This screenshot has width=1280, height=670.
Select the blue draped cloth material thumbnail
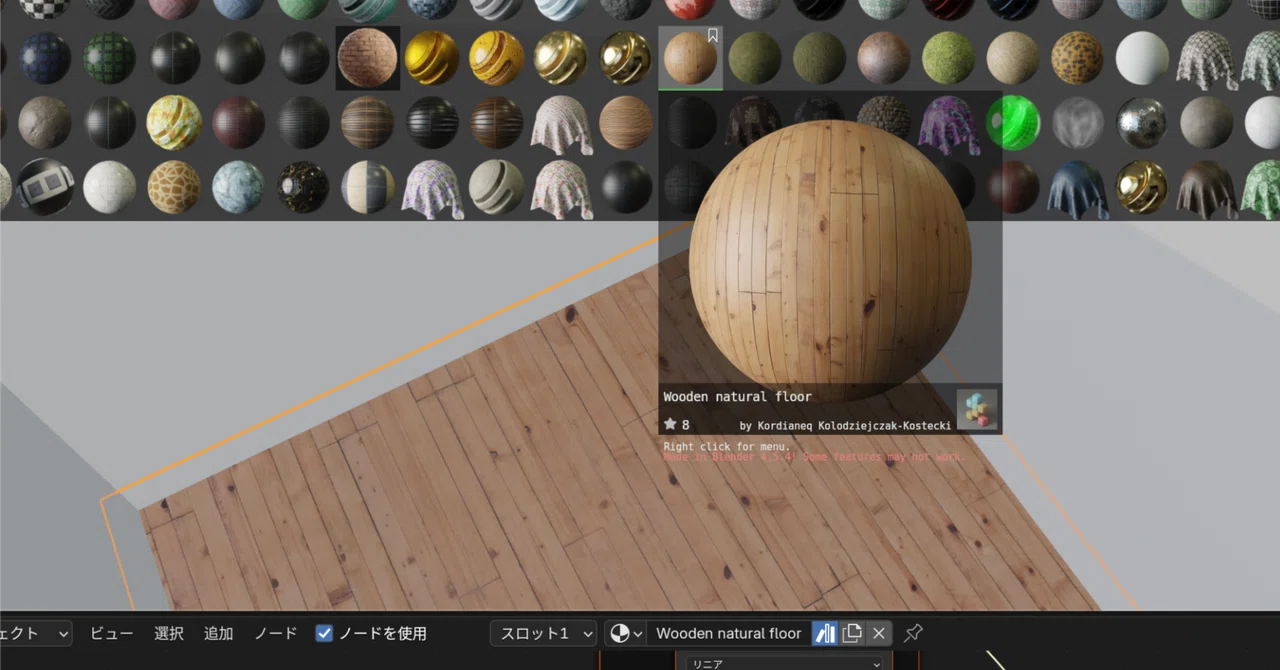pos(1077,187)
